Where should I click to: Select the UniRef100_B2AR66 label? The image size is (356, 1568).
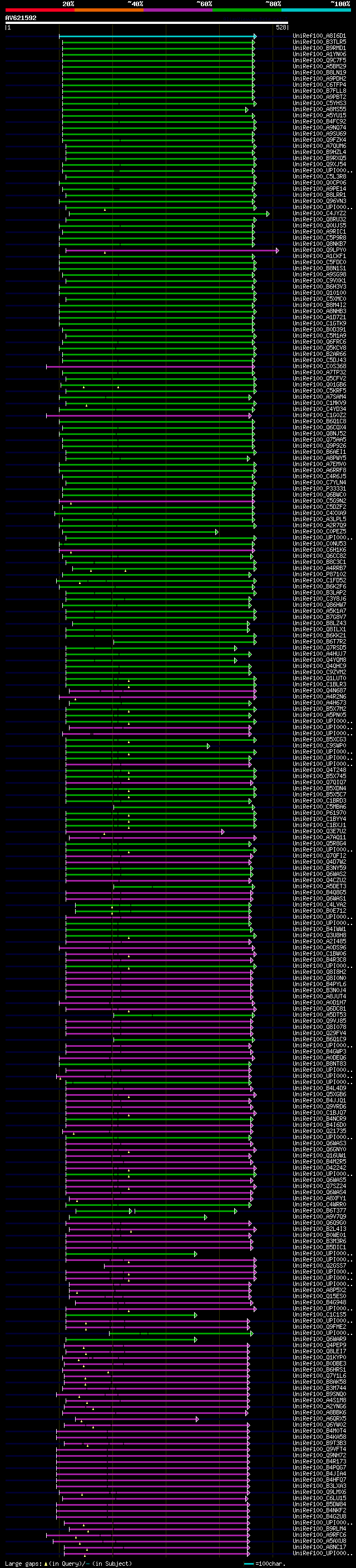319,354
